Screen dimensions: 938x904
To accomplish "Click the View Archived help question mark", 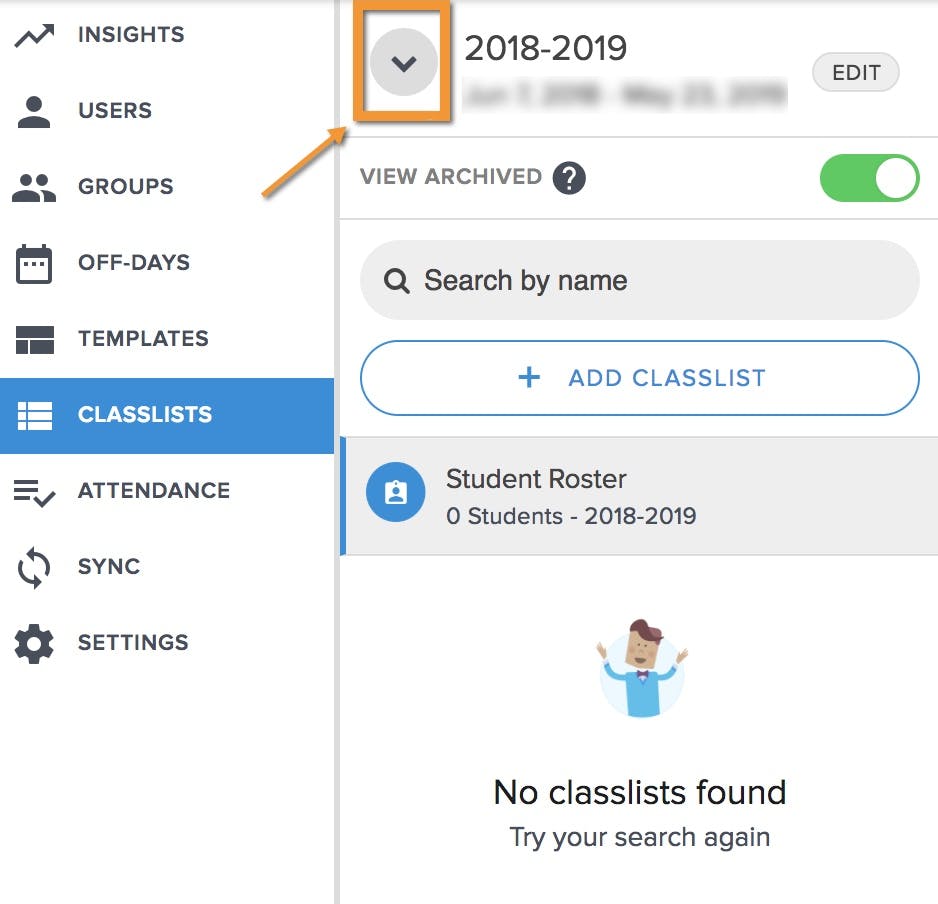I will click(x=569, y=178).
